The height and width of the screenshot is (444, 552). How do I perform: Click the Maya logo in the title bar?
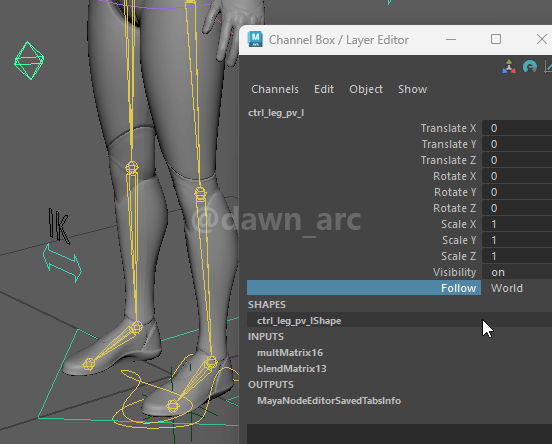(255, 39)
